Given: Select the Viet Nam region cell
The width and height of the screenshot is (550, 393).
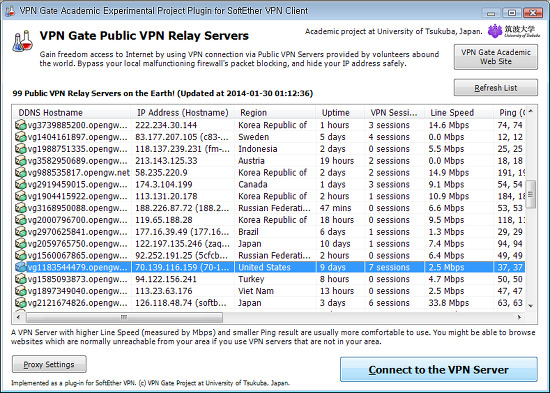Looking at the screenshot, I should pyautogui.click(x=256, y=291).
